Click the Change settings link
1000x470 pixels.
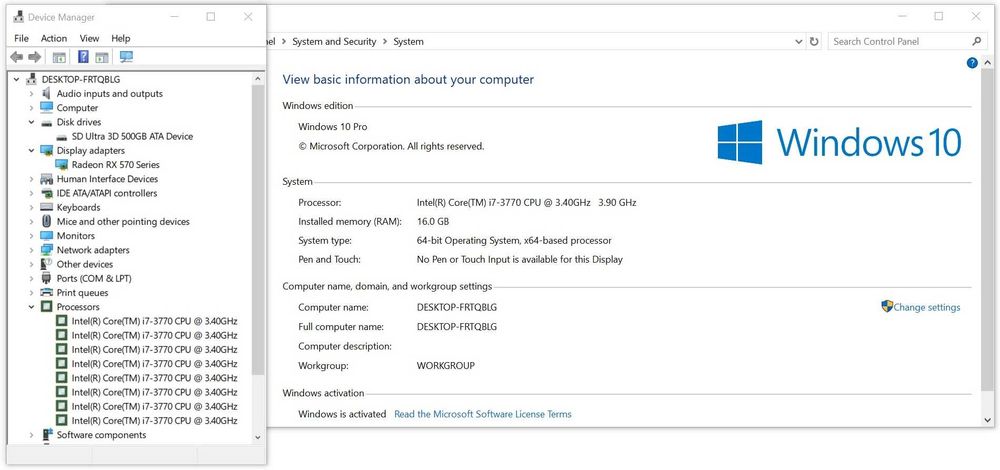click(x=926, y=308)
